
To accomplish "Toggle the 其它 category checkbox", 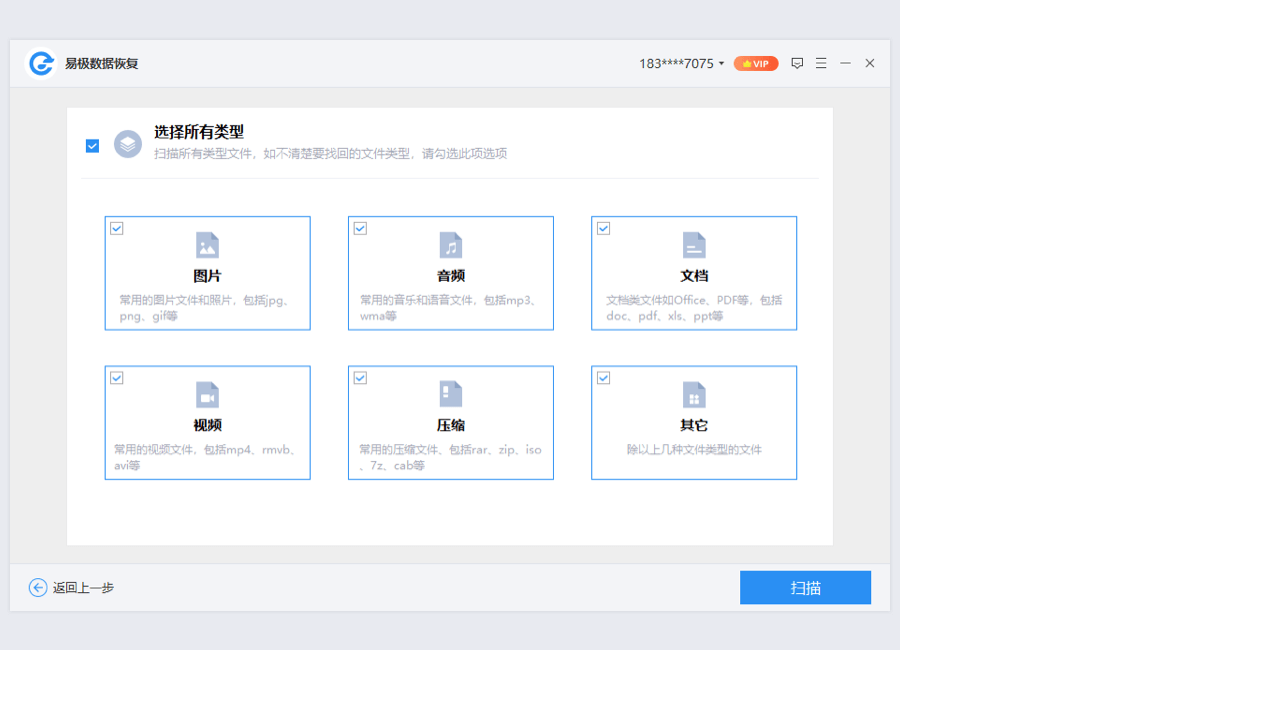I will click(x=603, y=377).
